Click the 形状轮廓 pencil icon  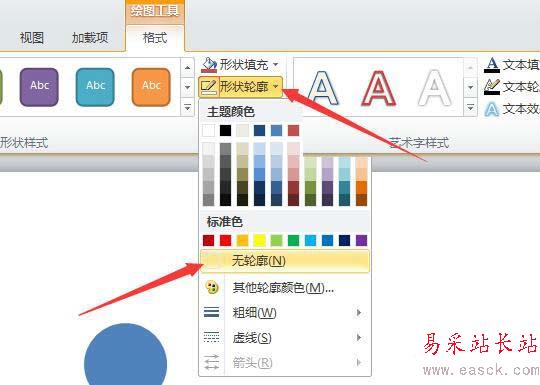coord(208,87)
